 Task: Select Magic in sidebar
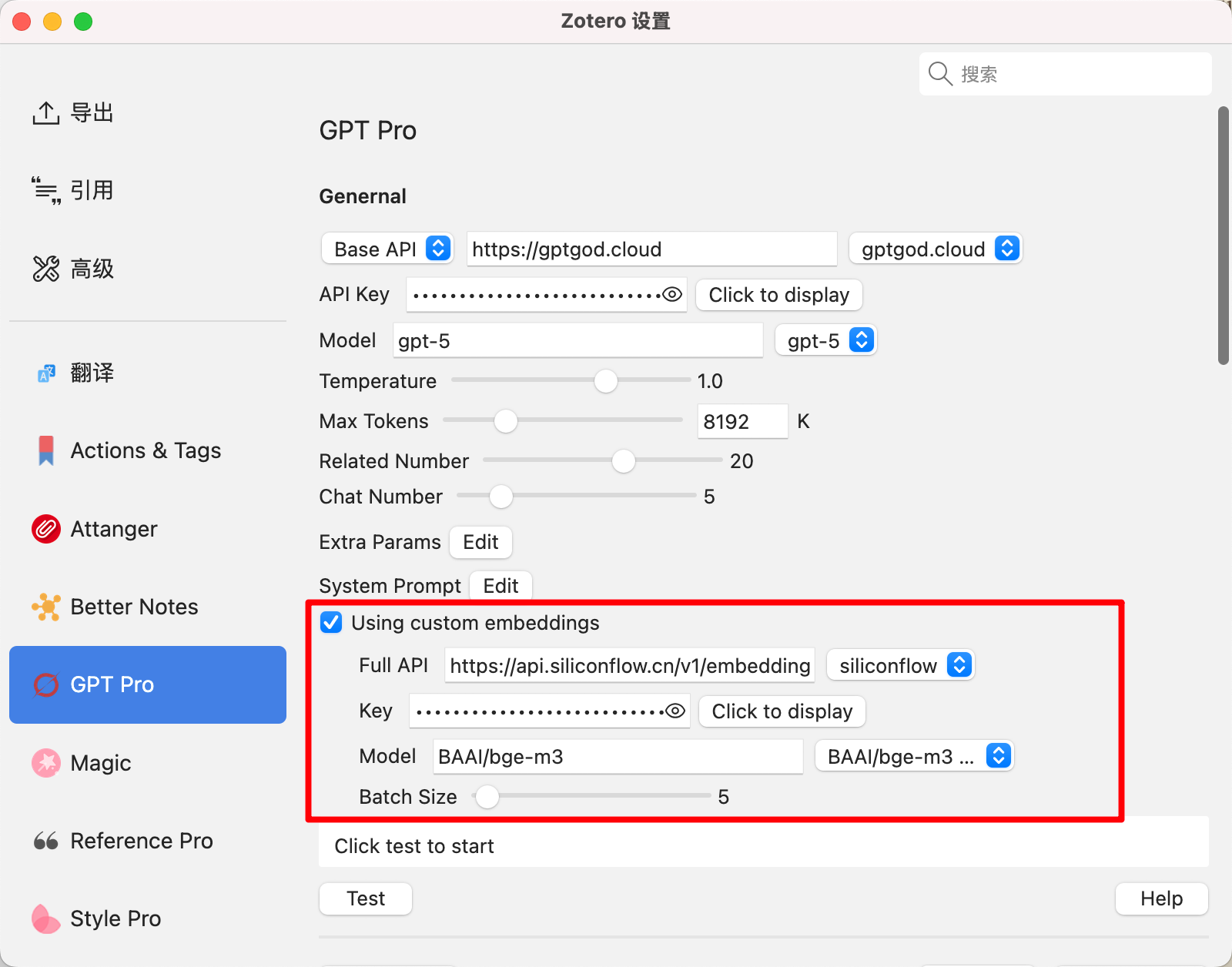click(148, 763)
